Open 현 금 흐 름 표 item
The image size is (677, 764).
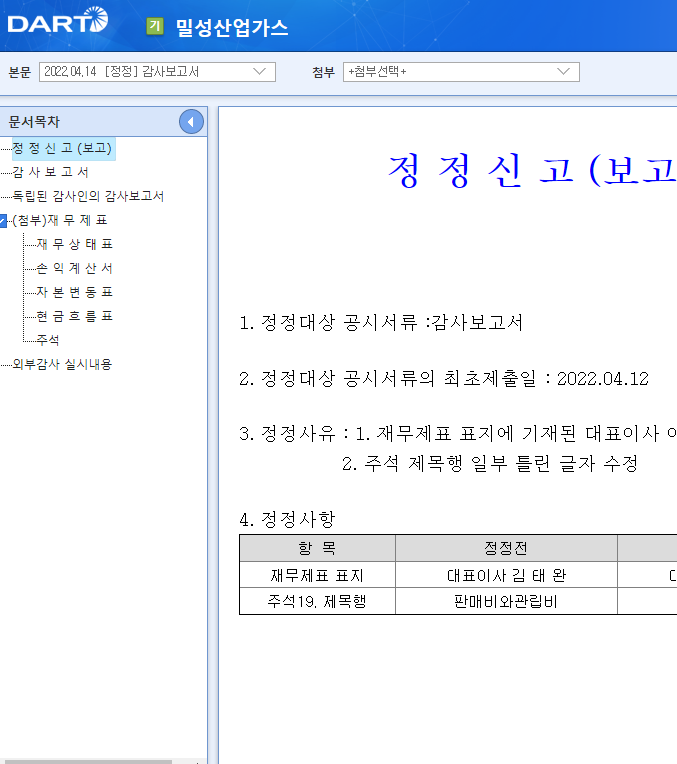point(75,316)
